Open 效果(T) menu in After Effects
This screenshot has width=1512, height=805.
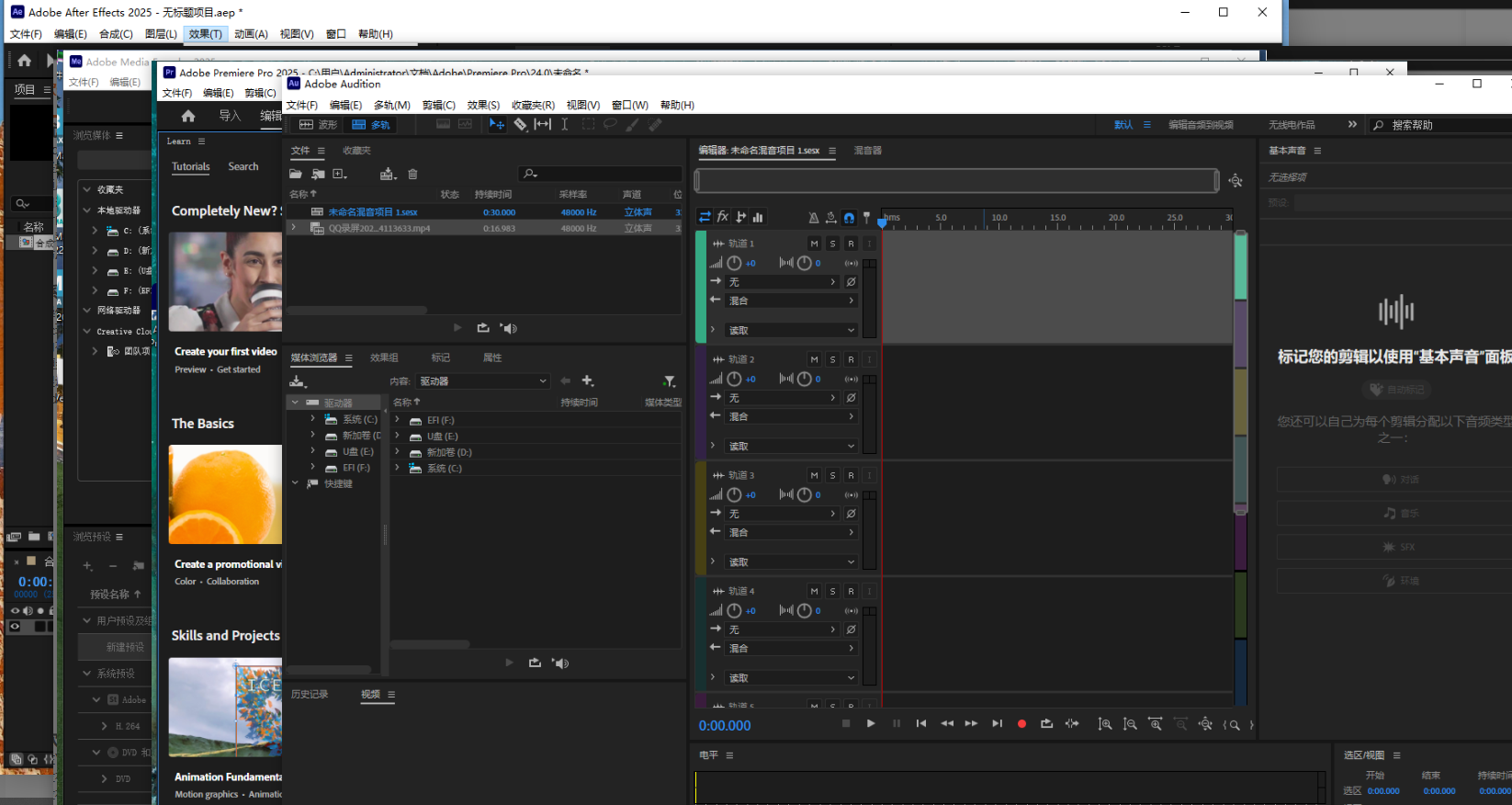click(x=205, y=34)
